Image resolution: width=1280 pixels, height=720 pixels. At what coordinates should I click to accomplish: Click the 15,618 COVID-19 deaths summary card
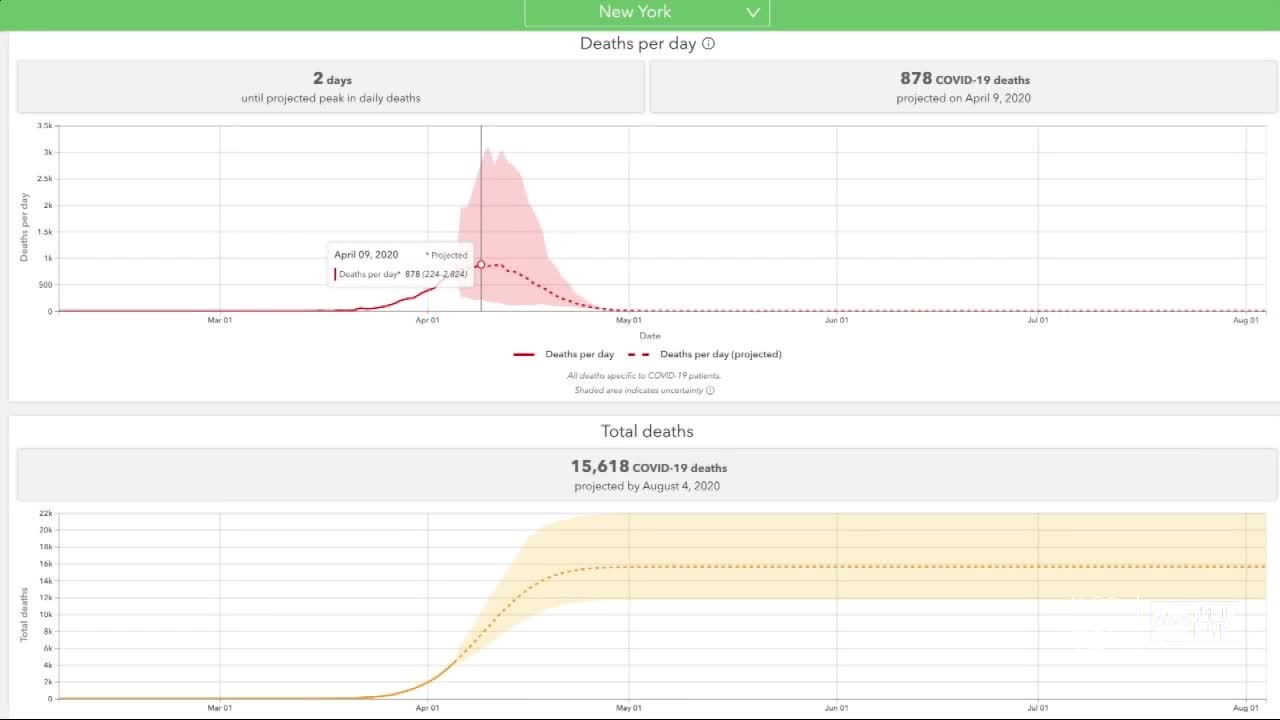click(647, 475)
